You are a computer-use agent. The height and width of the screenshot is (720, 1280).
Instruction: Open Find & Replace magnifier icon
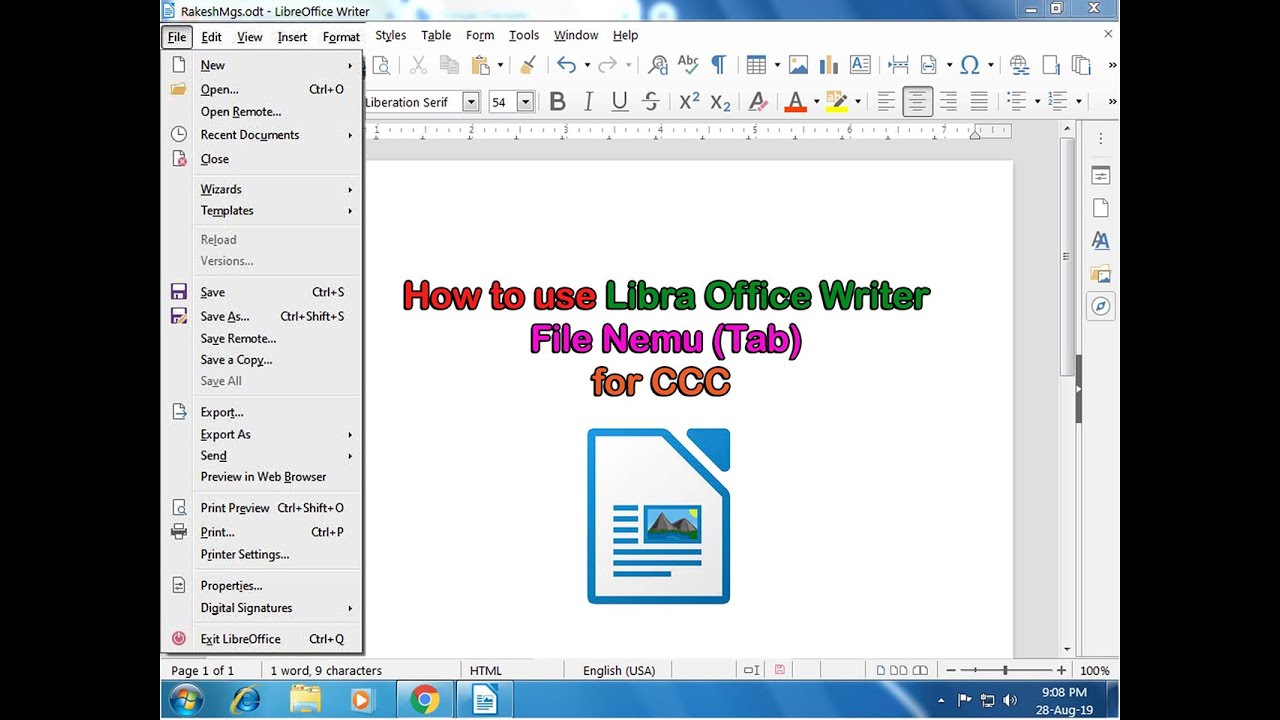[658, 65]
